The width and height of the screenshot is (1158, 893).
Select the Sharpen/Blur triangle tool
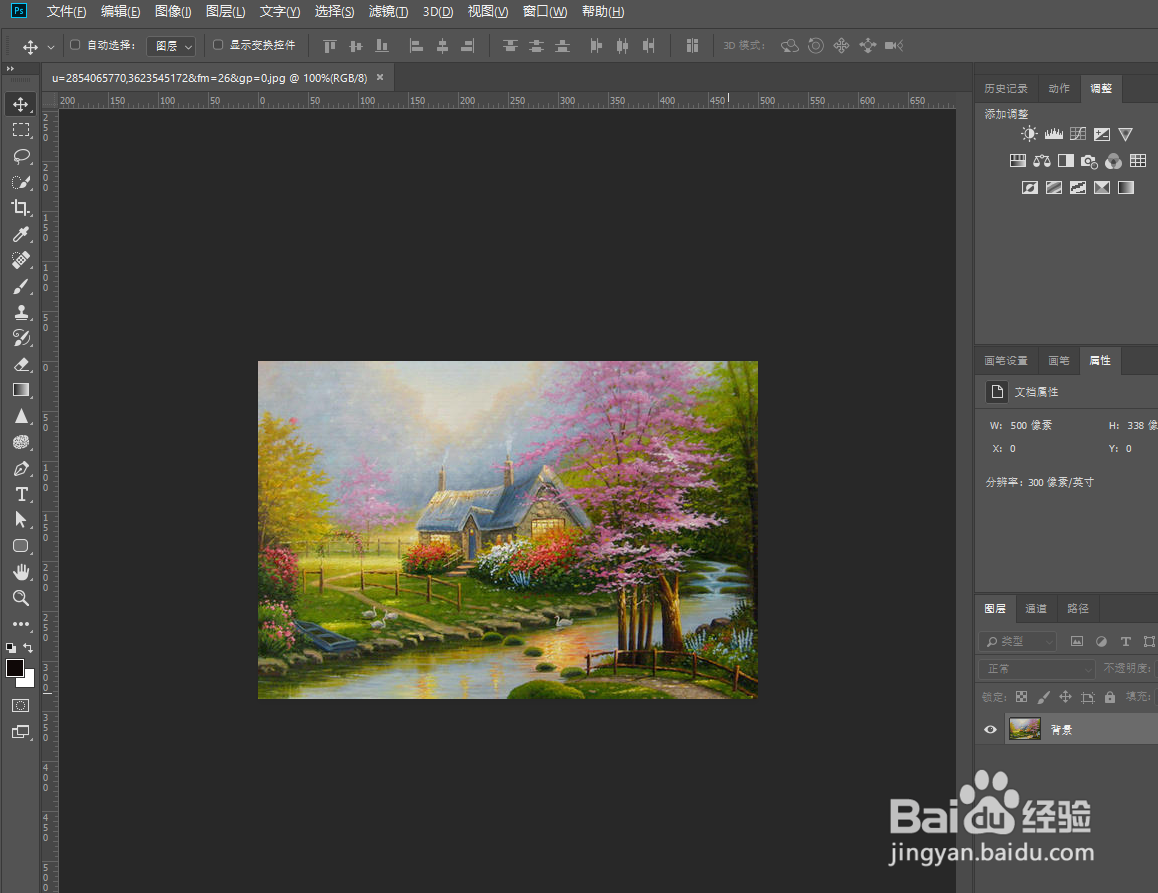pos(21,417)
